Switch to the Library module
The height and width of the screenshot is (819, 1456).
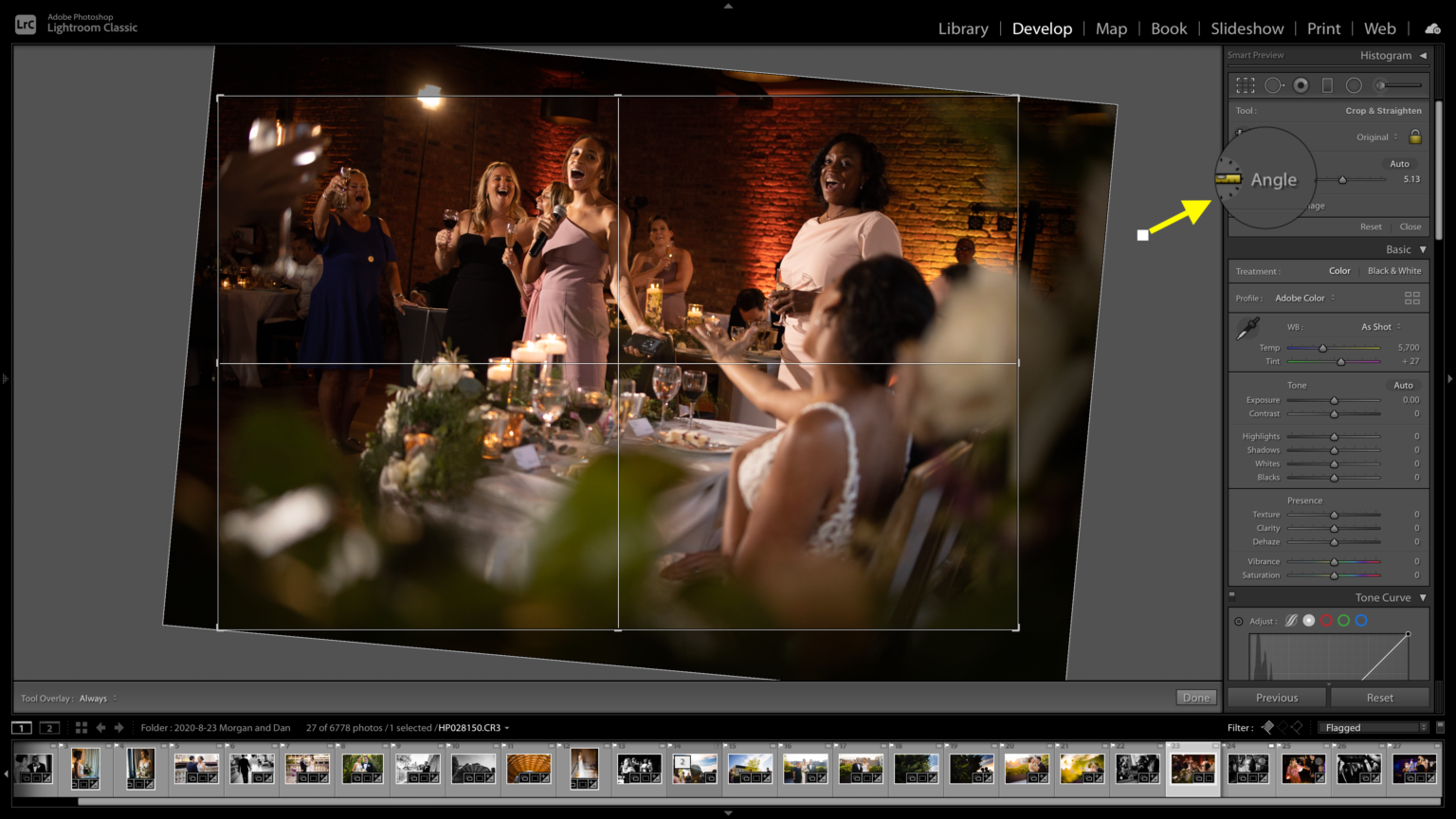963,28
